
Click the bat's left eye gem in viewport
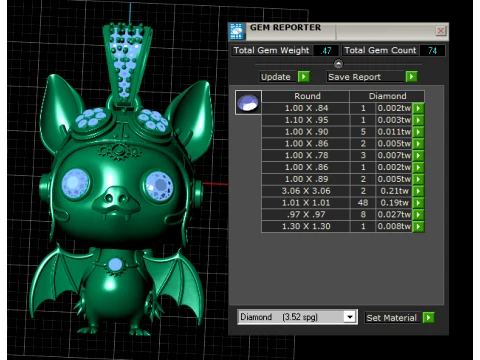pyautogui.click(x=76, y=183)
